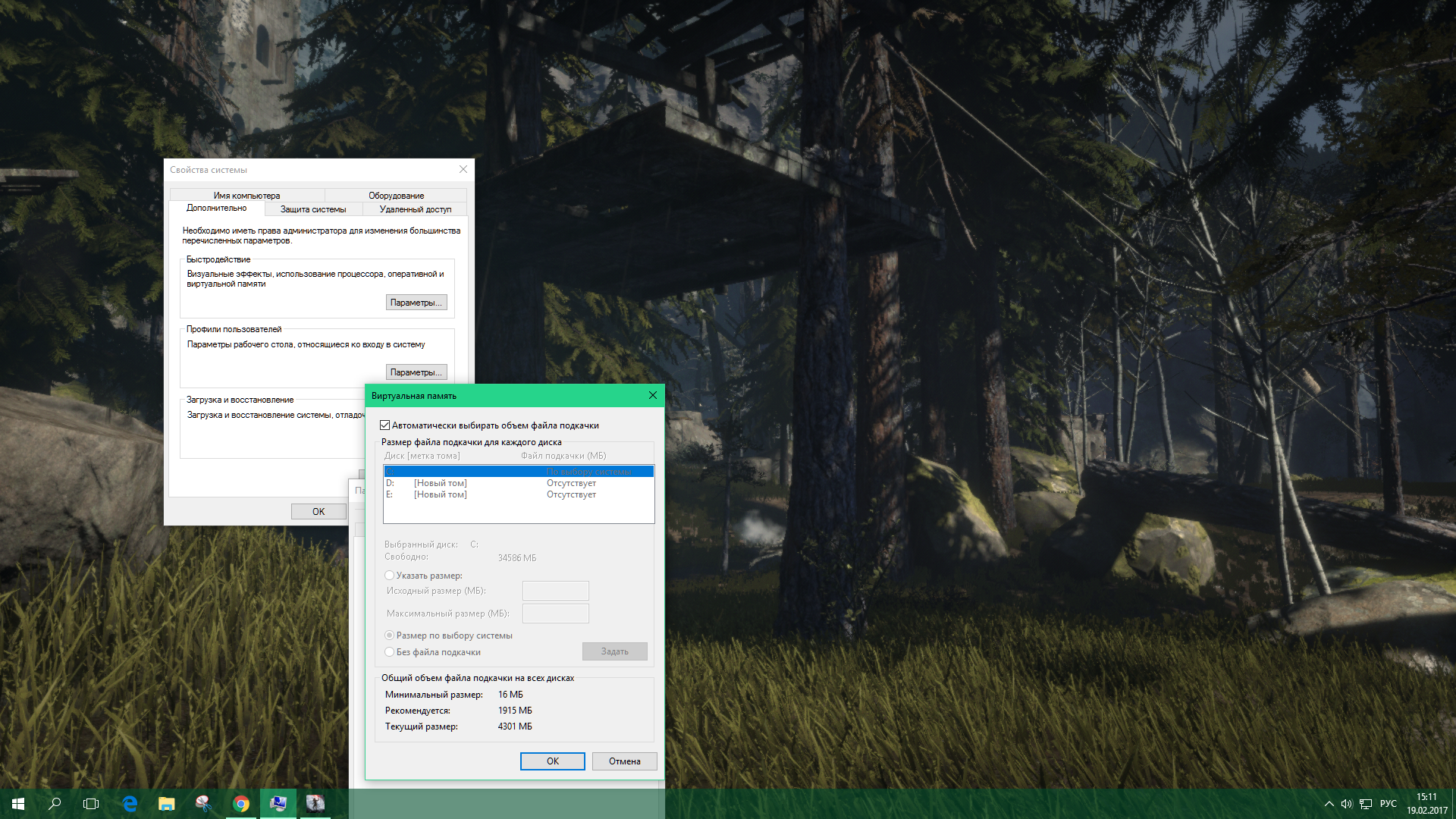
Task: Open the 'Оборудование' tab
Action: click(396, 196)
